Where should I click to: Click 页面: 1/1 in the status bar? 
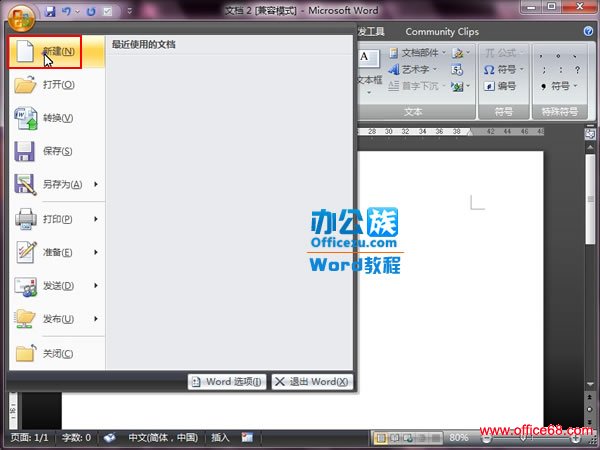(x=29, y=437)
